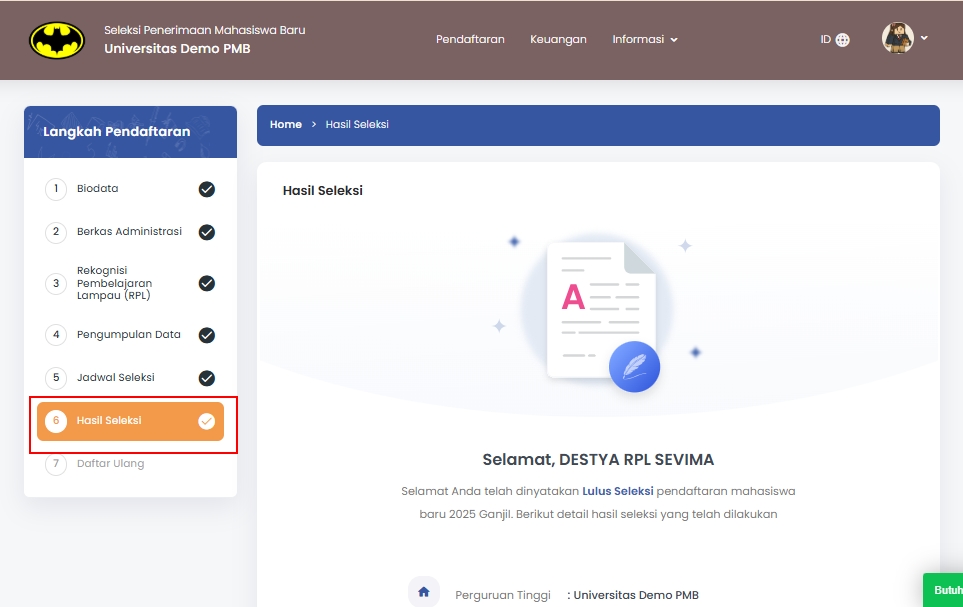Click step number 4 circle icon
The image size is (963, 607).
56,335
